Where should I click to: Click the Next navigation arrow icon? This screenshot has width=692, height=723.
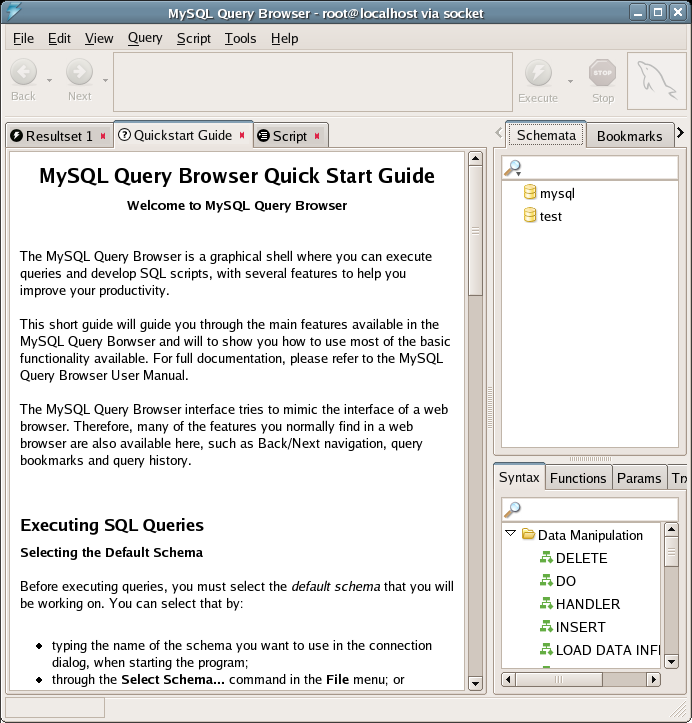click(79, 72)
